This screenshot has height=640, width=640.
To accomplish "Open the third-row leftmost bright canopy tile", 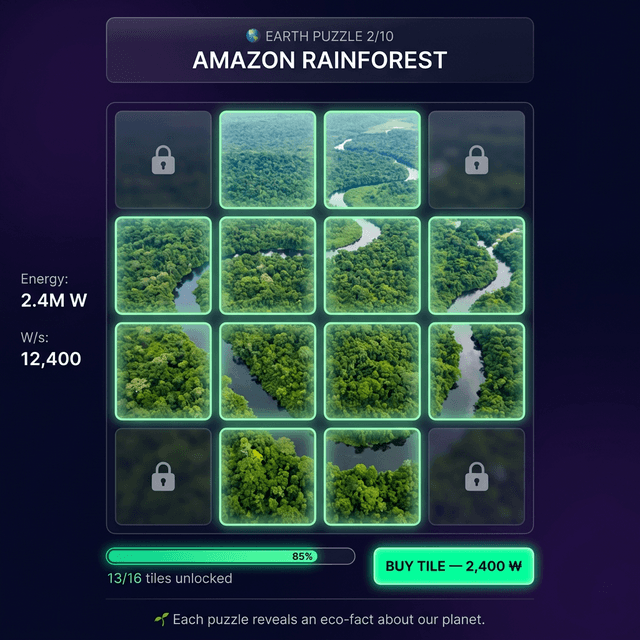I will [163, 371].
